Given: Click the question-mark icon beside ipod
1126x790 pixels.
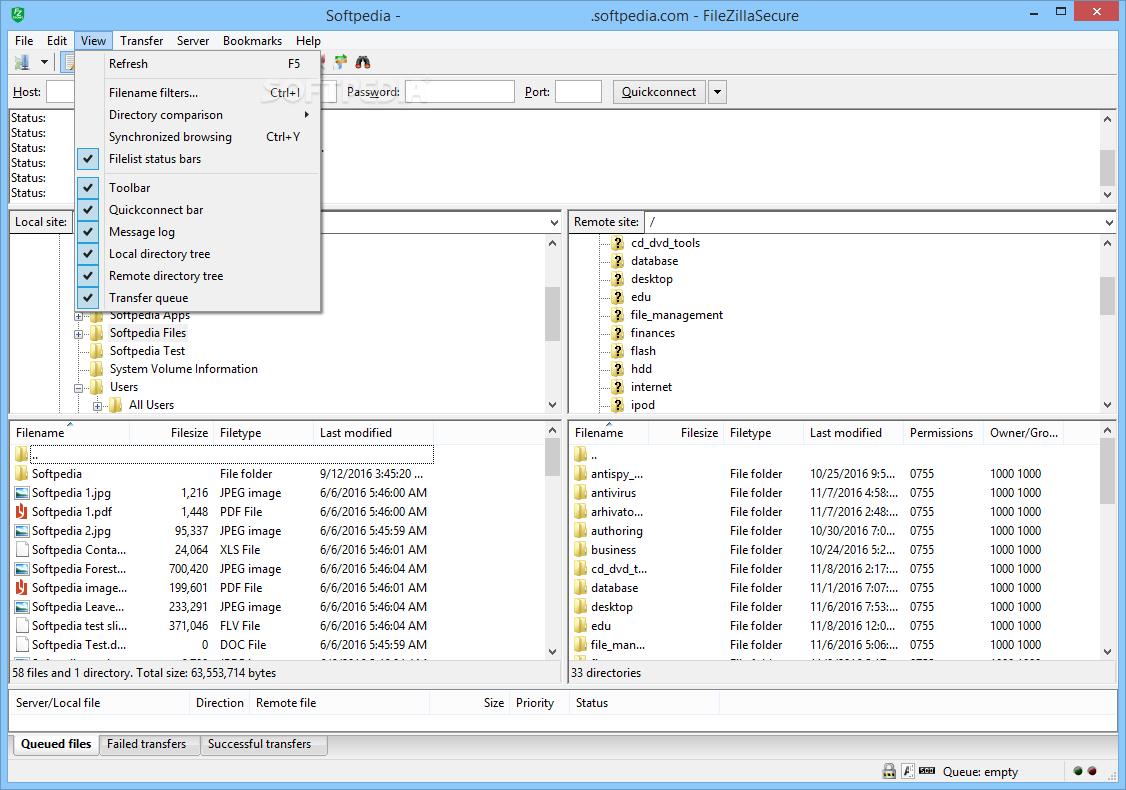Looking at the screenshot, I should pos(618,404).
